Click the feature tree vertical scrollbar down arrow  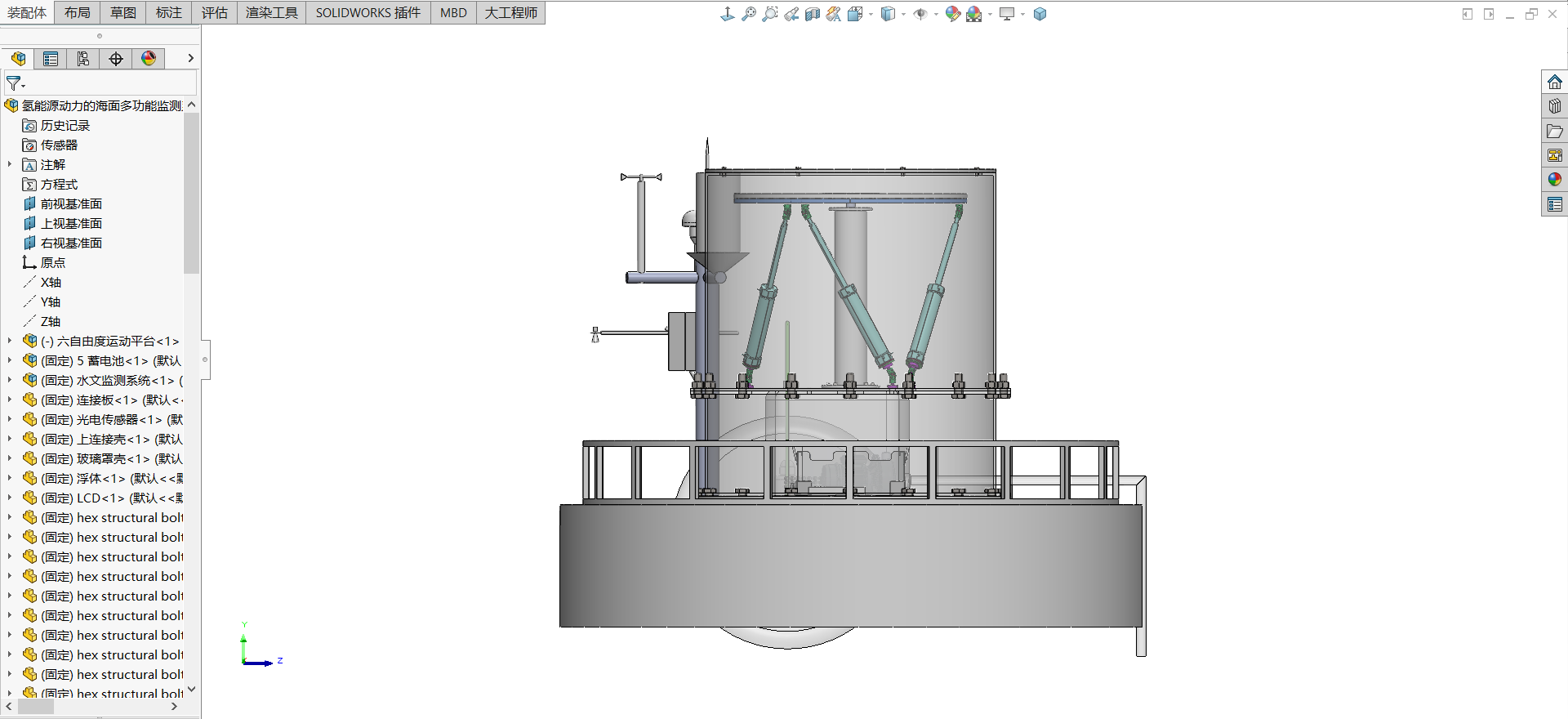tap(191, 689)
